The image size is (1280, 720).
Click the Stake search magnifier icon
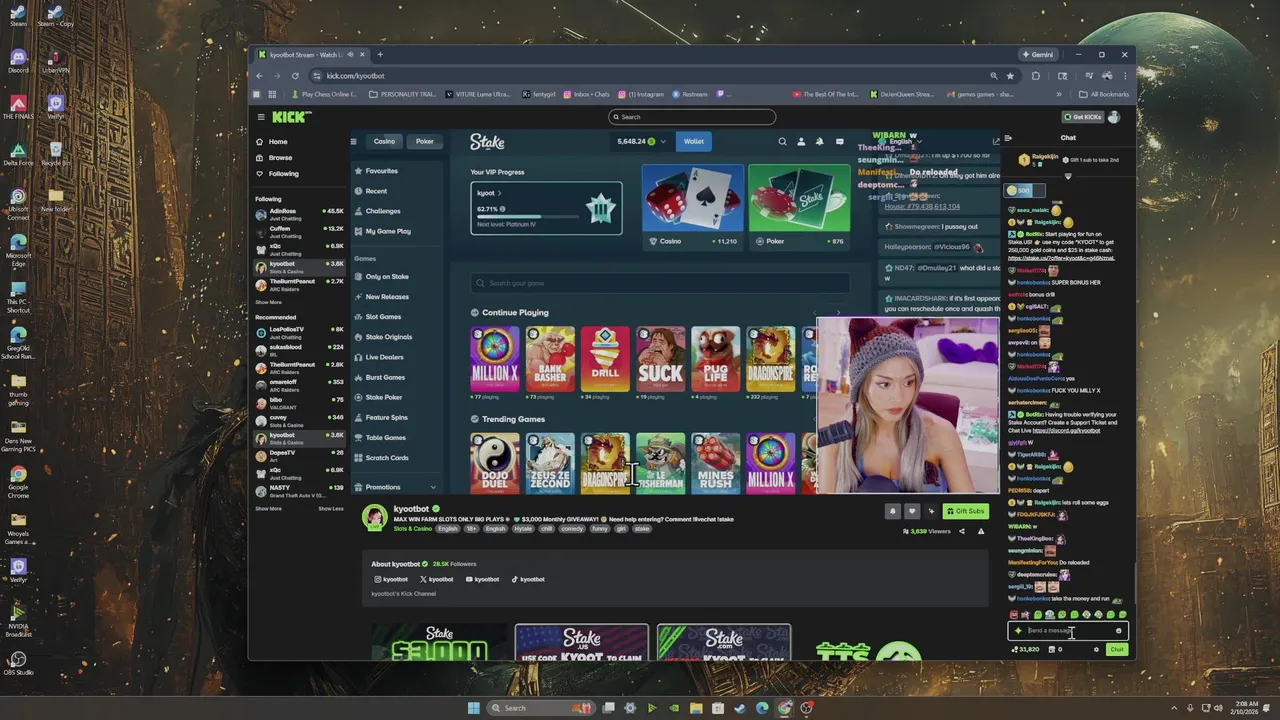pyautogui.click(x=783, y=142)
